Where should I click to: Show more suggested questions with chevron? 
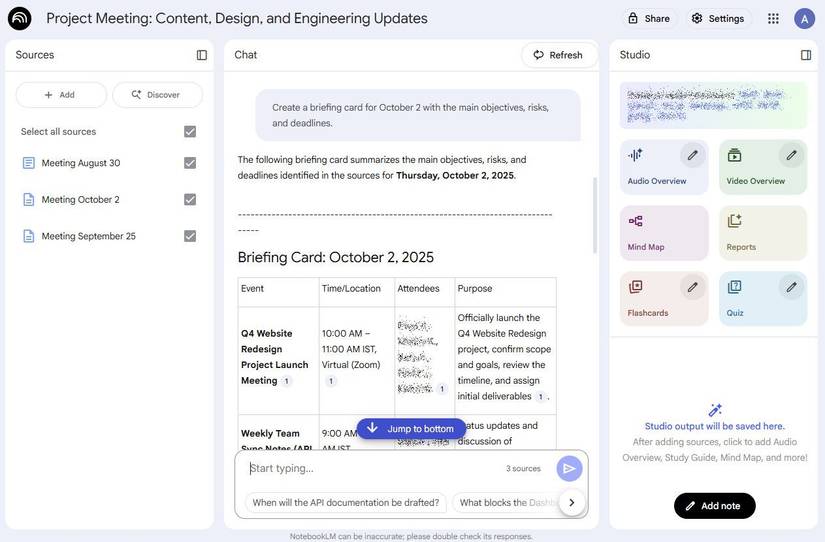pyautogui.click(x=571, y=502)
